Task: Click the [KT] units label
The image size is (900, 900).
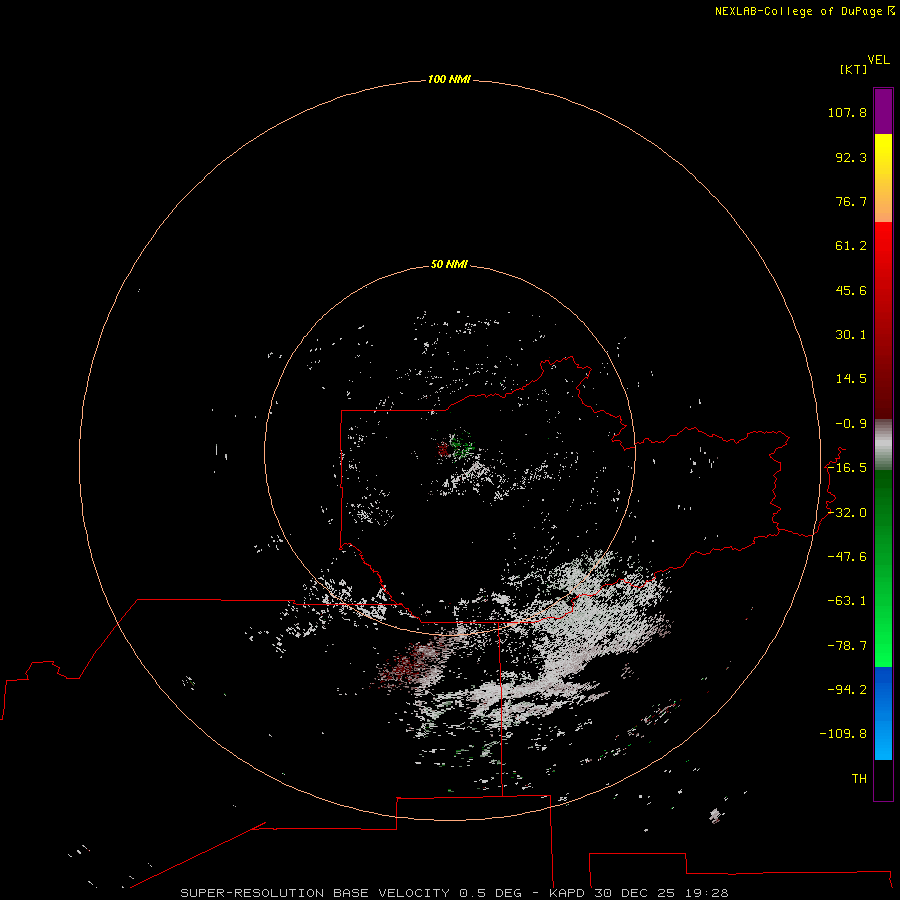Action: coord(854,69)
